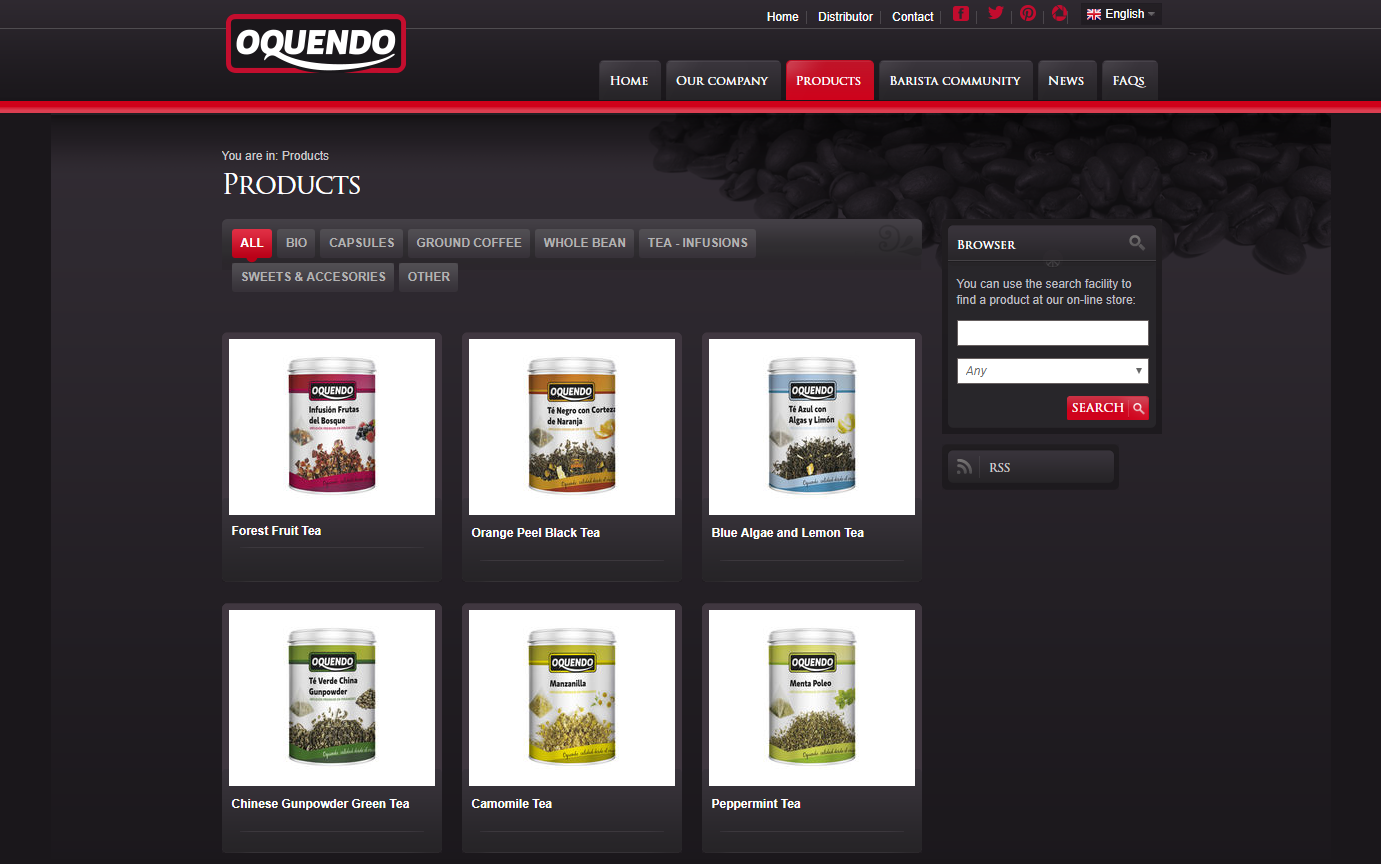Click the red circular icon after Pinterest
This screenshot has height=864, width=1381.
(1060, 14)
